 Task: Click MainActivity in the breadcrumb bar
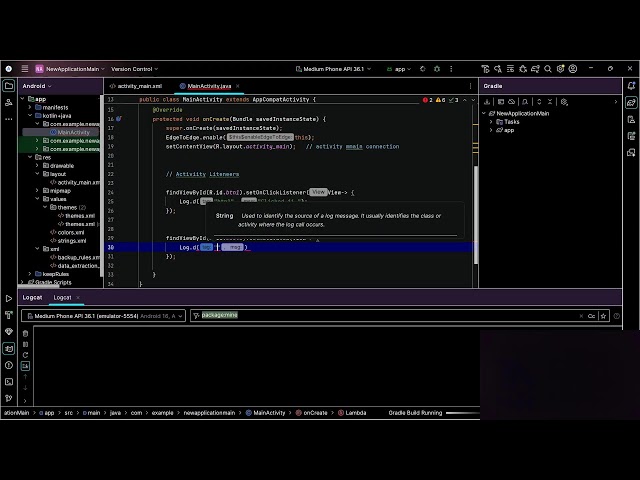265,413
